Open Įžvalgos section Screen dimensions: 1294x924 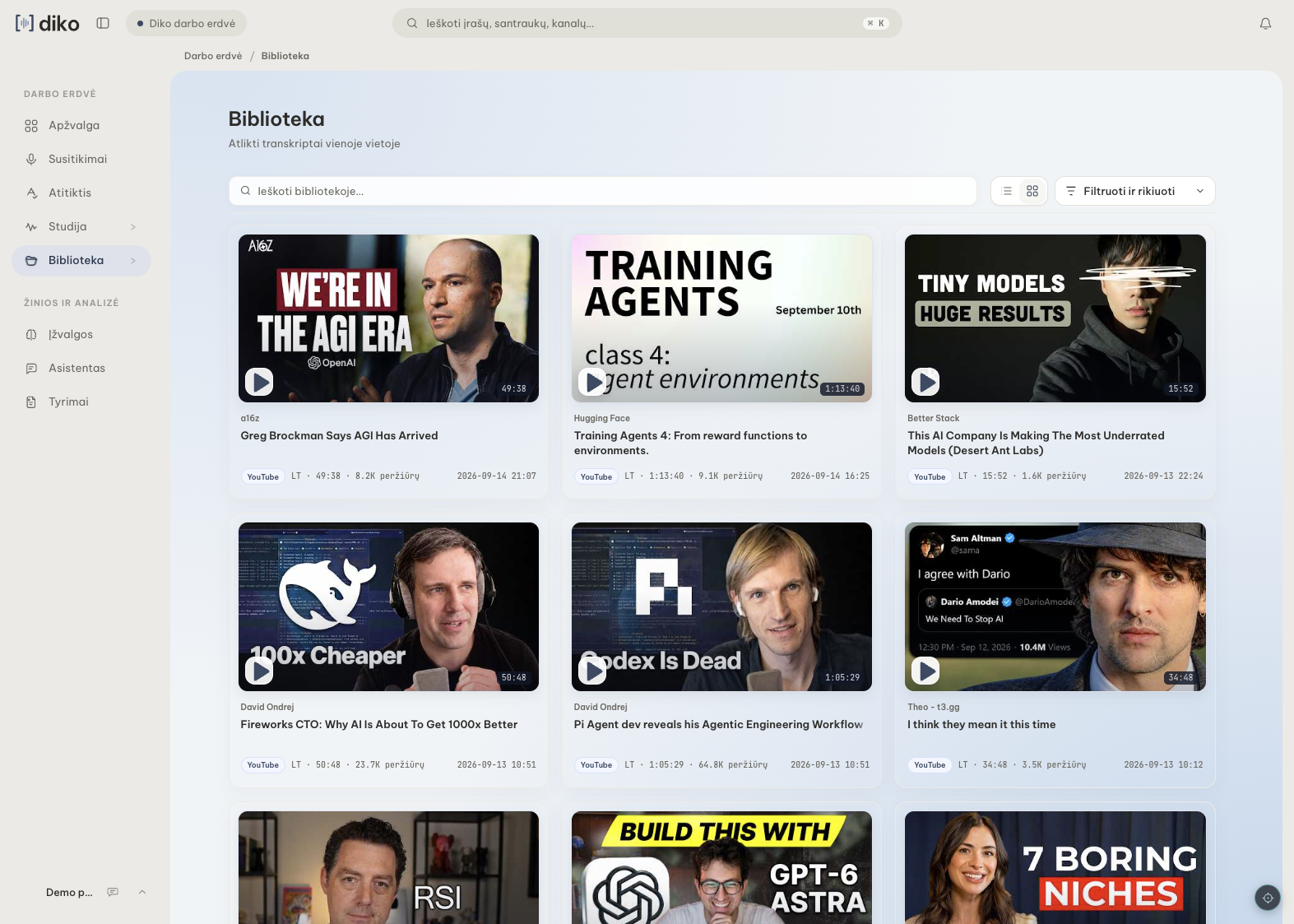tap(81, 335)
